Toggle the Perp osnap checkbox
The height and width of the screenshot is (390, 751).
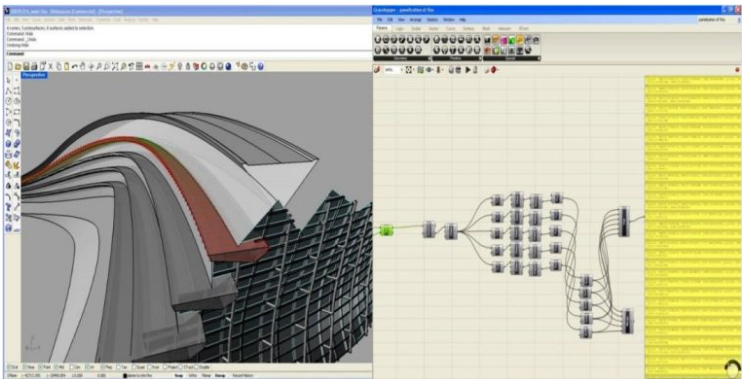(x=103, y=367)
